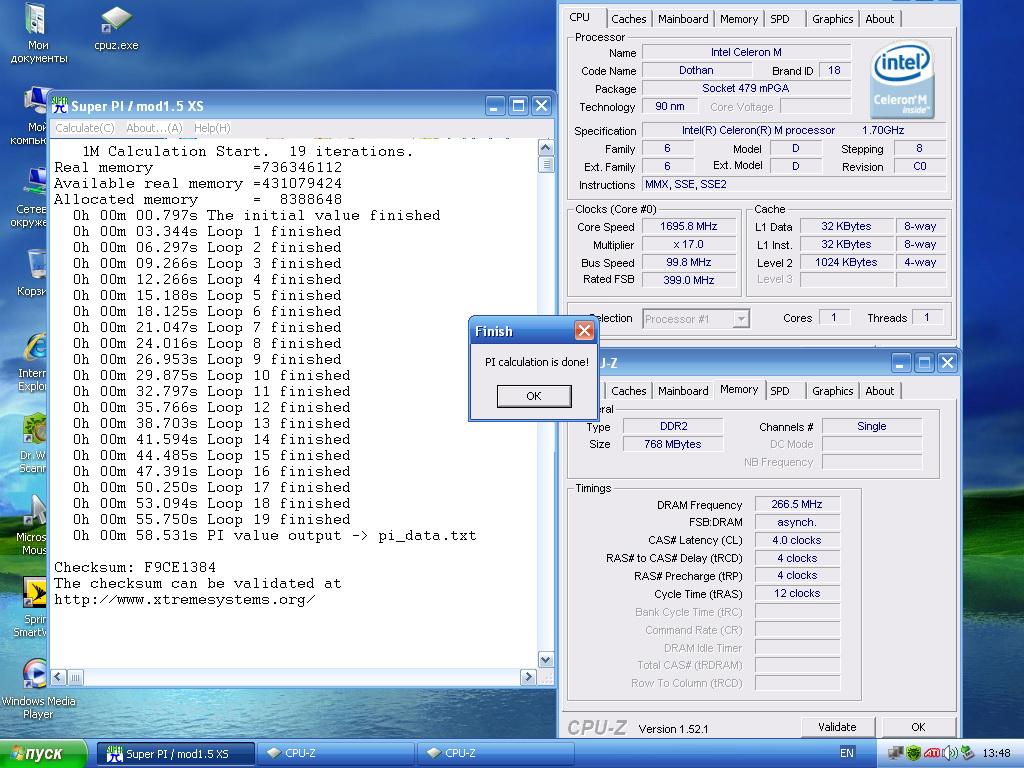1024x768 pixels.
Task: Open the Microsoft Mouse desktop icon
Action: click(x=34, y=526)
